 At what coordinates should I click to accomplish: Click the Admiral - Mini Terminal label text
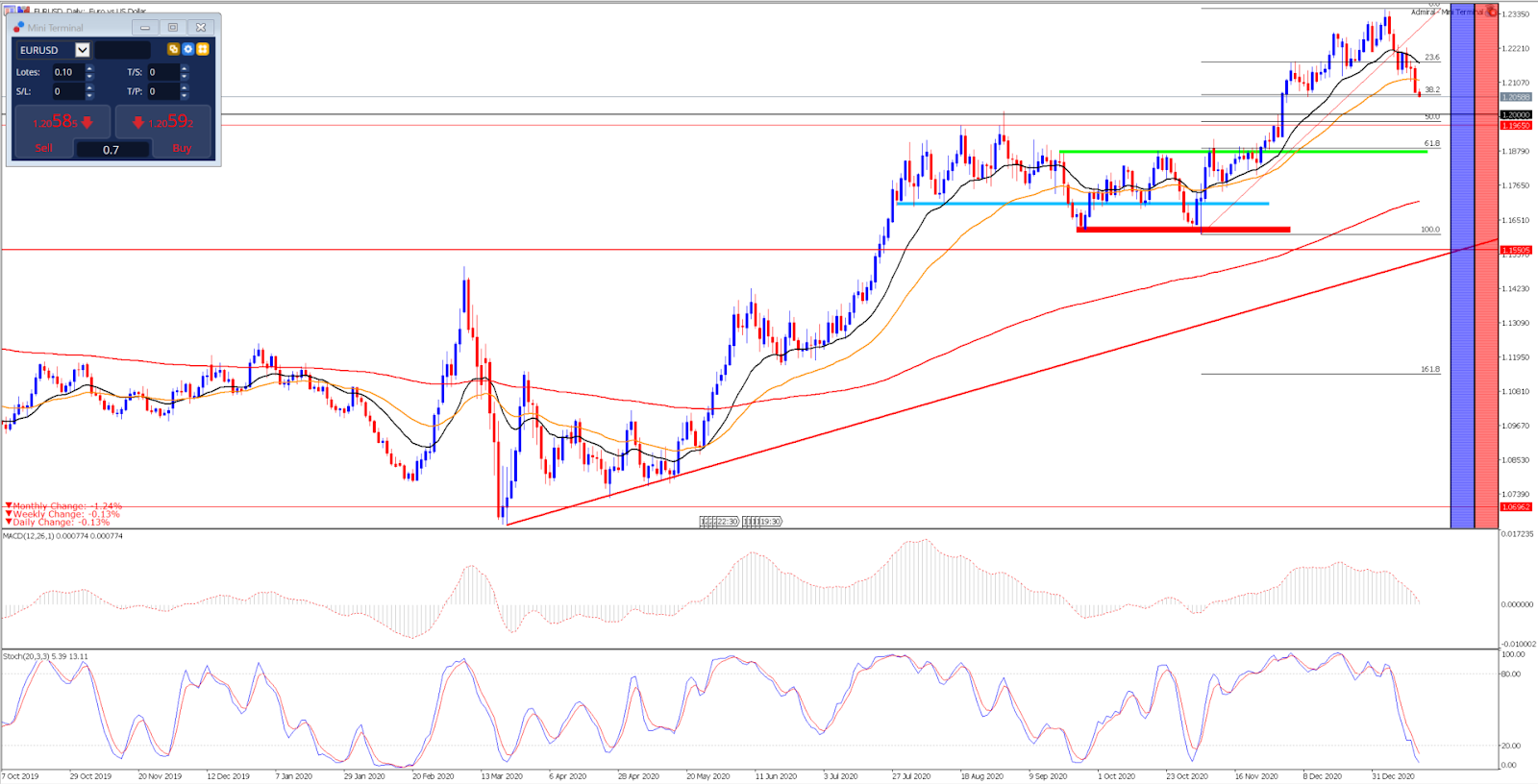click(1447, 12)
